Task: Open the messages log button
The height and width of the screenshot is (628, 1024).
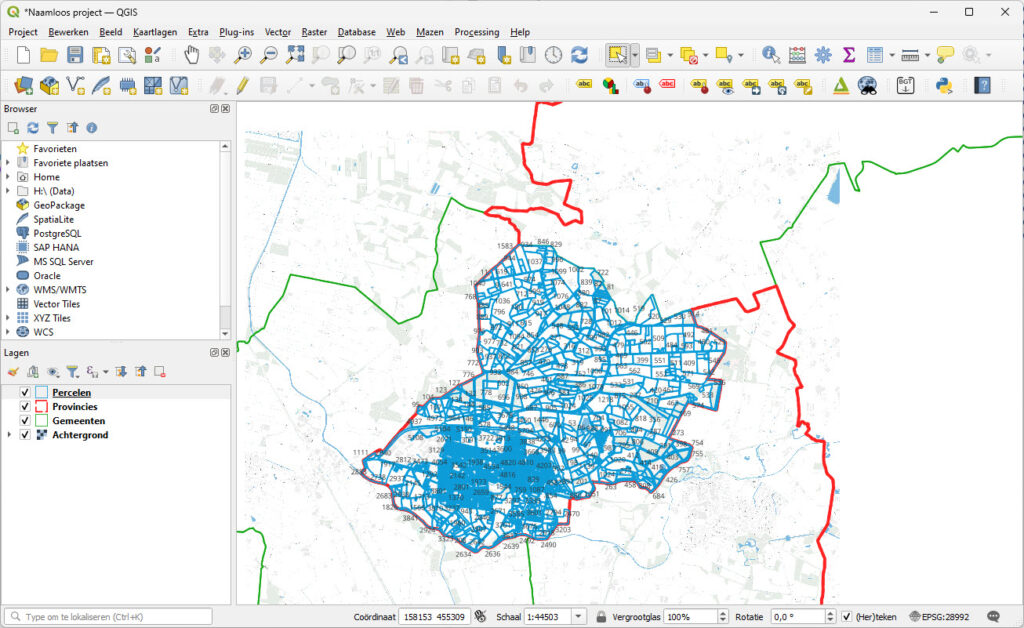Action: coord(994,616)
